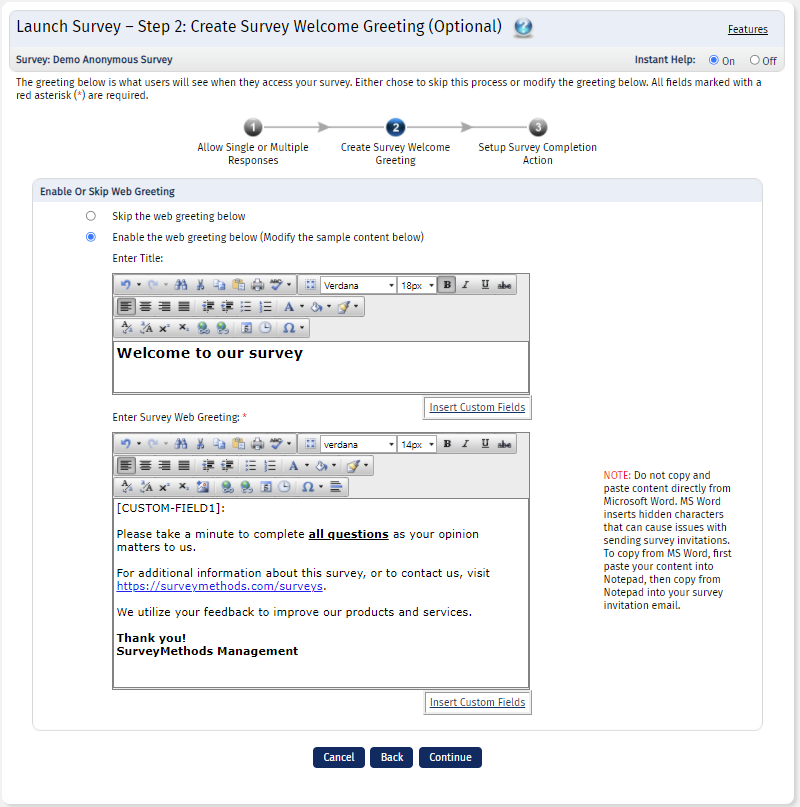The width and height of the screenshot is (800, 807).
Task: Click Insert Custom Fields under greeting editor
Action: 477,702
